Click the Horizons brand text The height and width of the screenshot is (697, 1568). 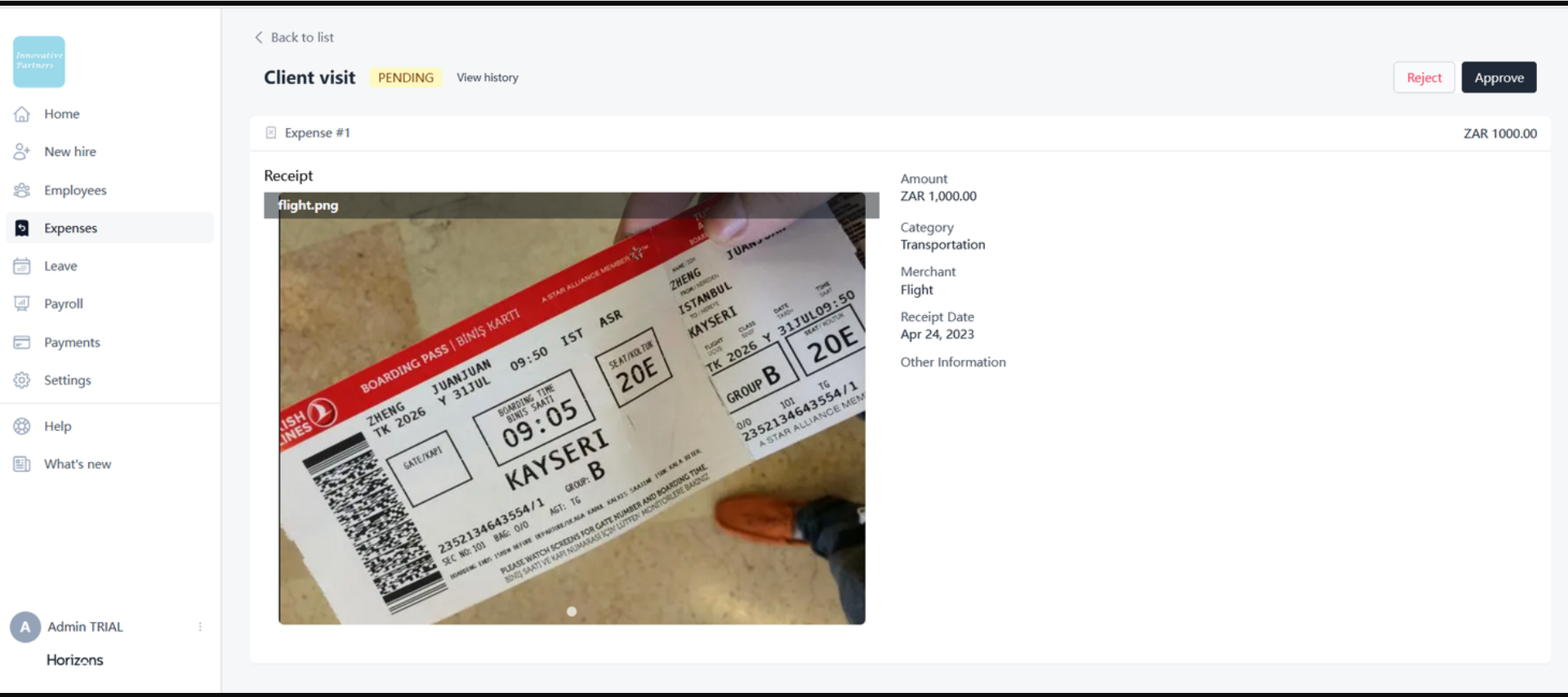pyautogui.click(x=74, y=660)
